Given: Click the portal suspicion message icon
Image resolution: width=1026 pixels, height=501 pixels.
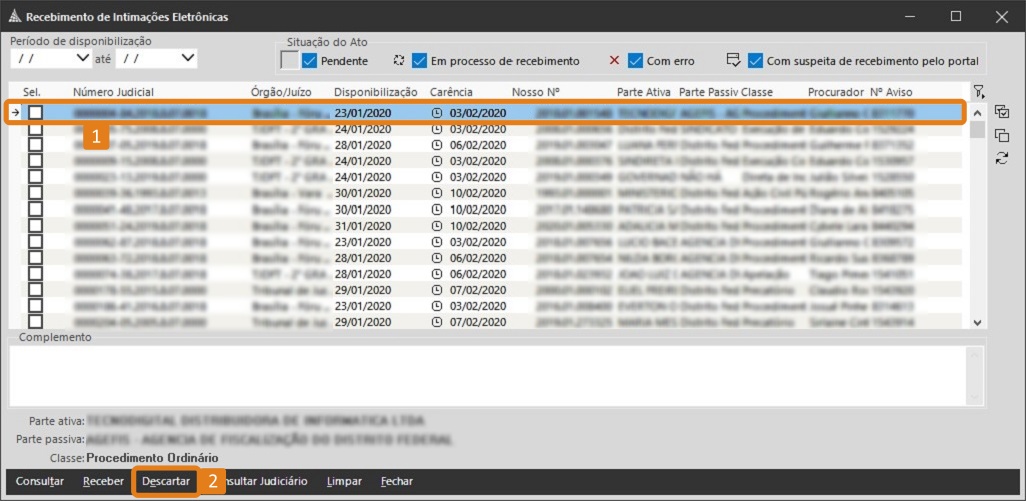Looking at the screenshot, I should 733,60.
